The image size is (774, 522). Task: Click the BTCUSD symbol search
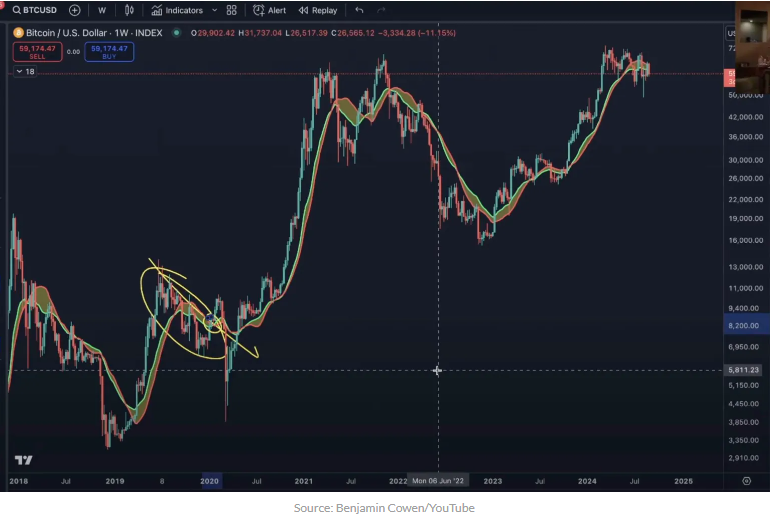click(32, 10)
